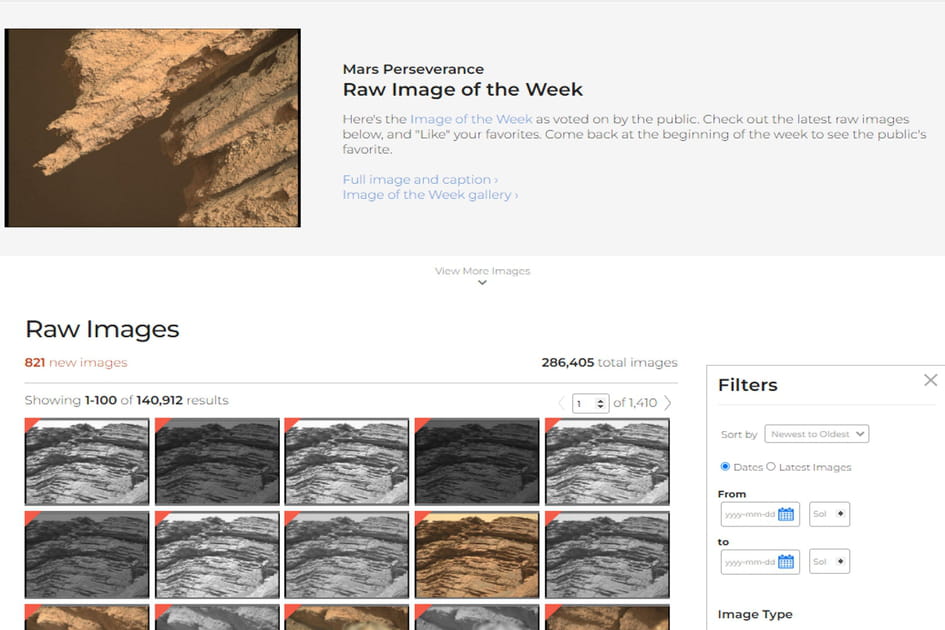Open the third thumbnail in second row

click(347, 555)
